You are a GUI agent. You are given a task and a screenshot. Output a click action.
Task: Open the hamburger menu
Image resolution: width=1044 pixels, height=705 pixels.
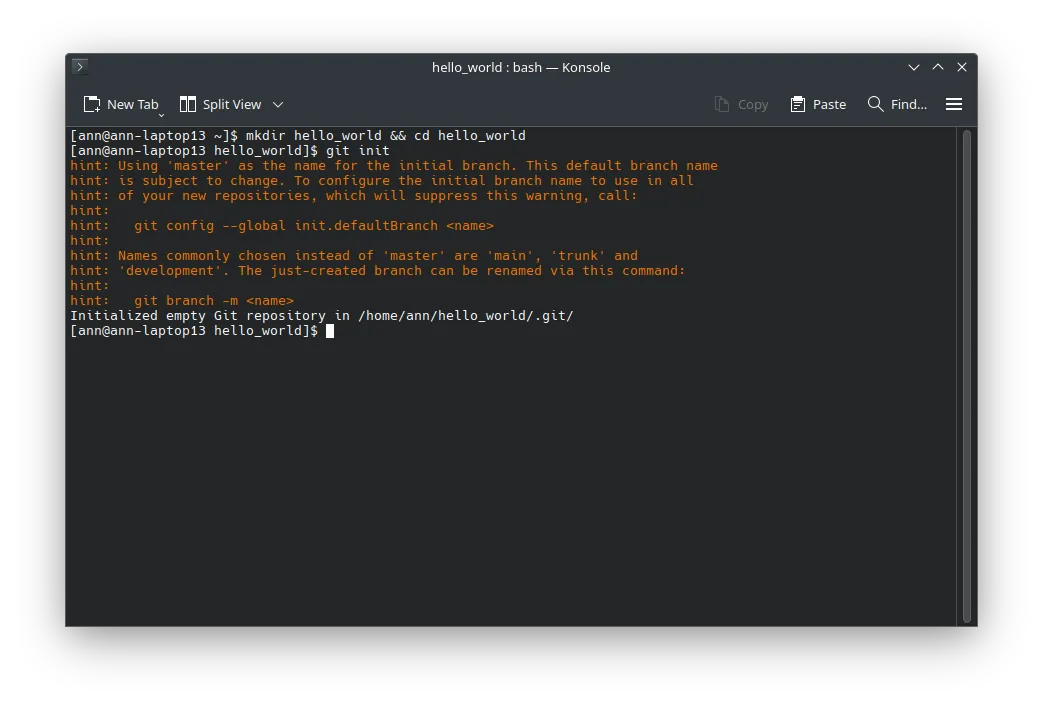click(954, 104)
